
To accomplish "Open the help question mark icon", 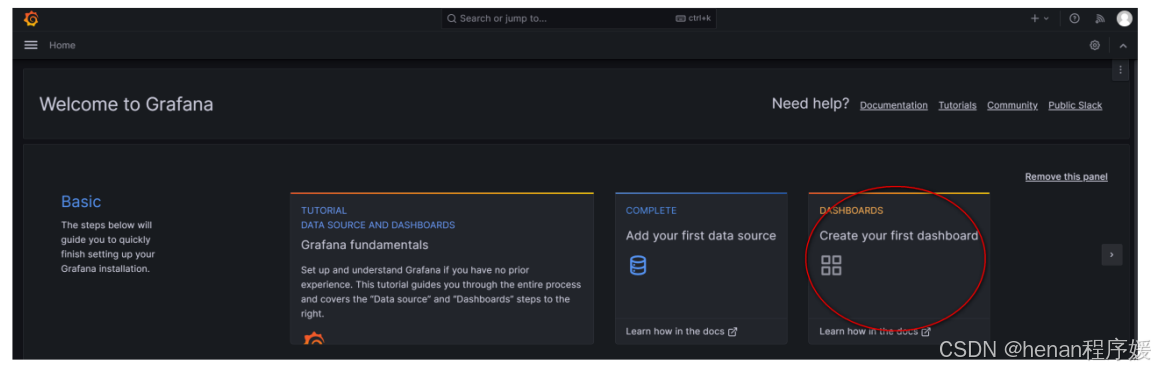I will 1074,18.
